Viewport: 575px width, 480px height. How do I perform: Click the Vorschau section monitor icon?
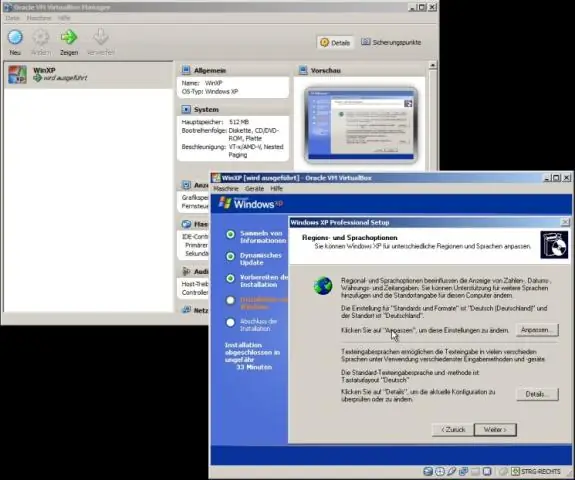303,70
